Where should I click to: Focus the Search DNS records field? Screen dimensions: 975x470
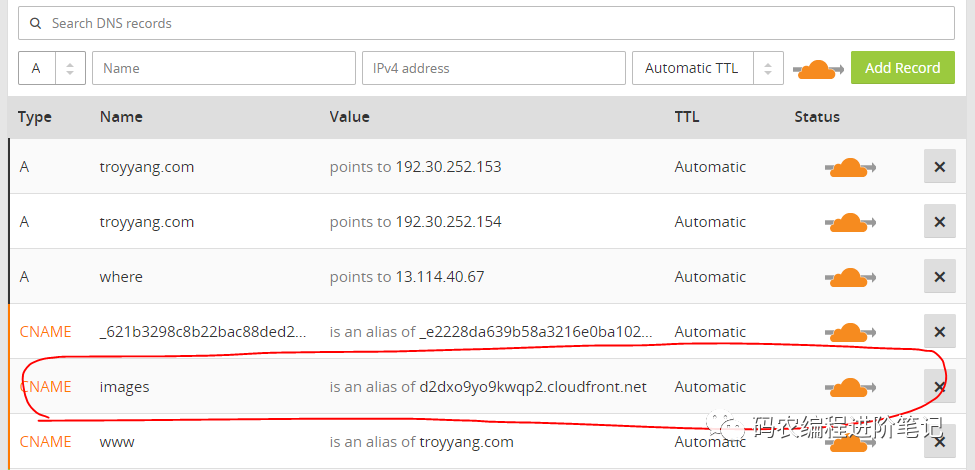[x=486, y=23]
